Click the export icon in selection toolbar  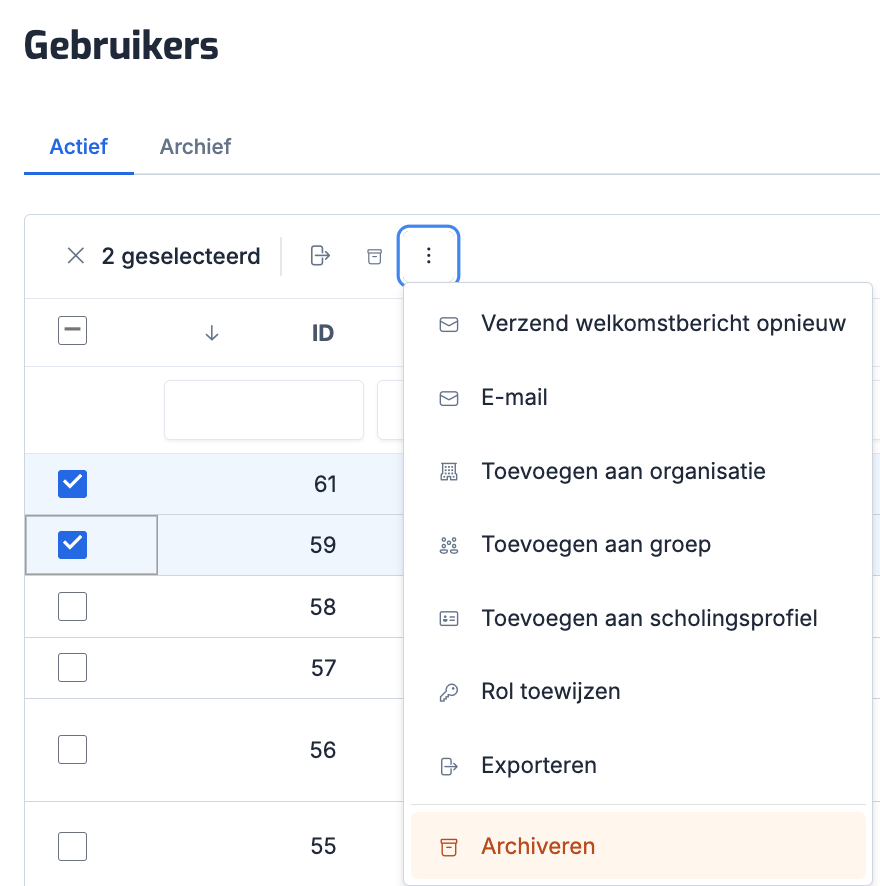[319, 256]
